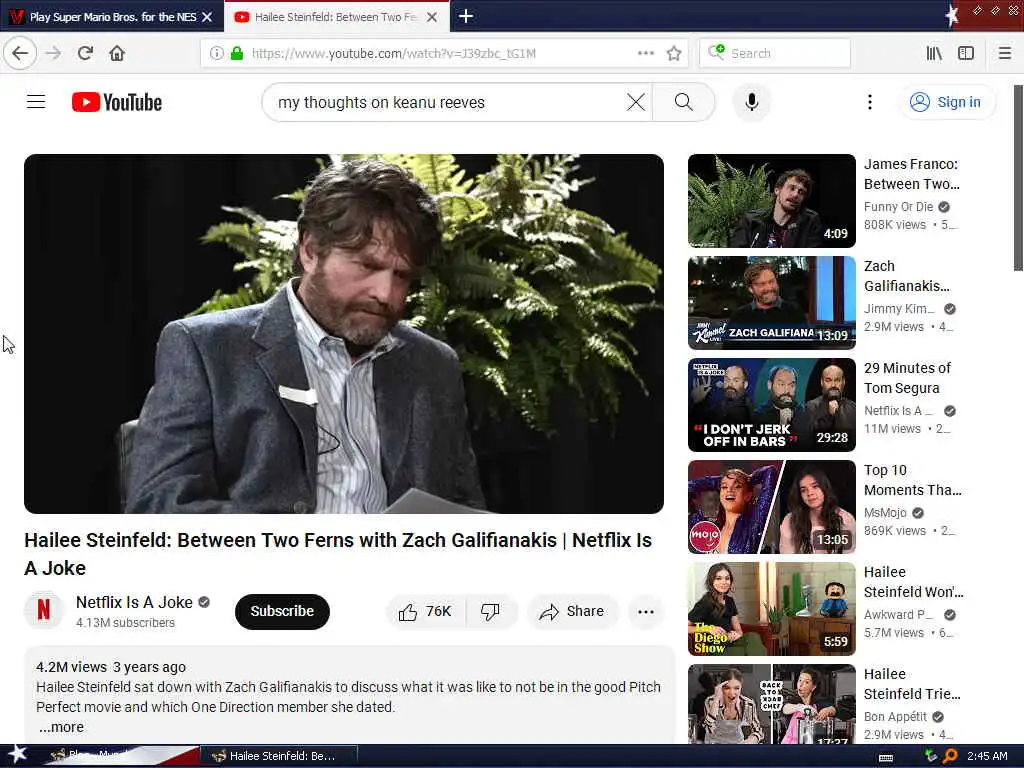The image size is (1024, 768).
Task: Play the main video player
Action: 344,334
